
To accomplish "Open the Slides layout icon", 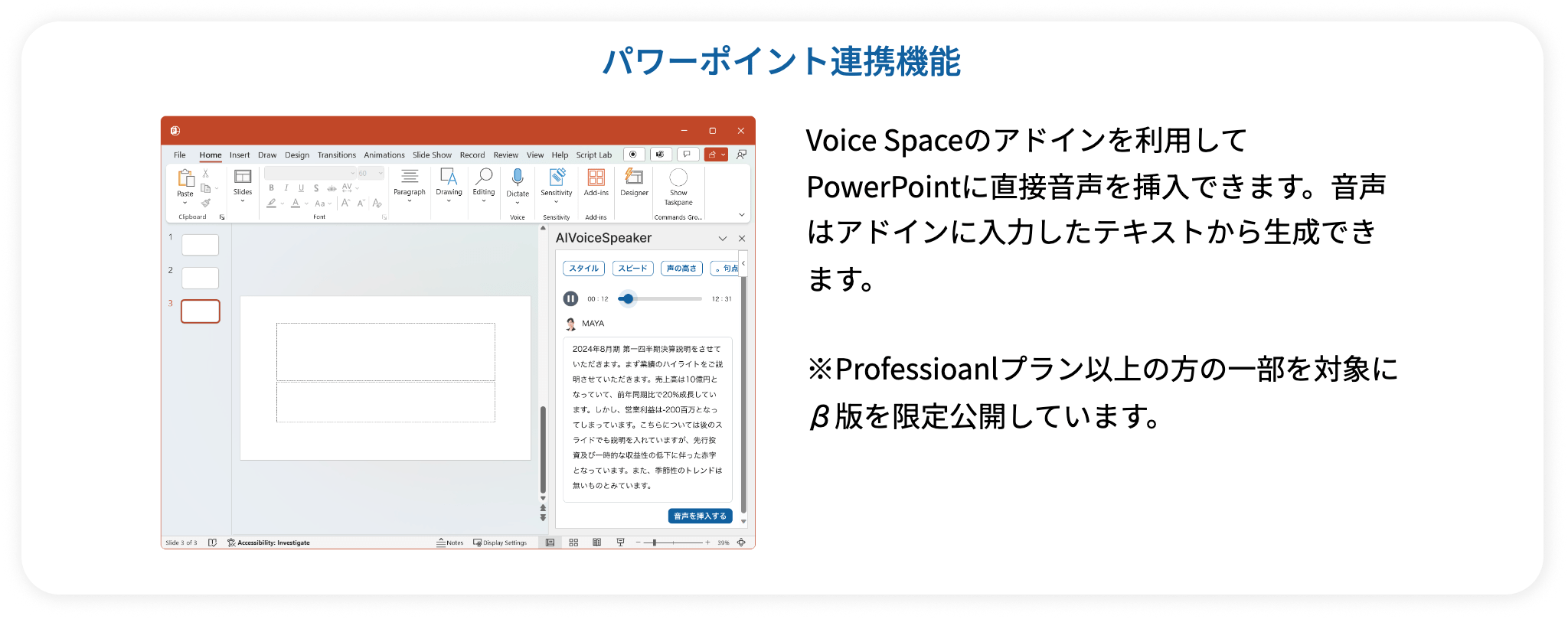I will pyautogui.click(x=243, y=177).
